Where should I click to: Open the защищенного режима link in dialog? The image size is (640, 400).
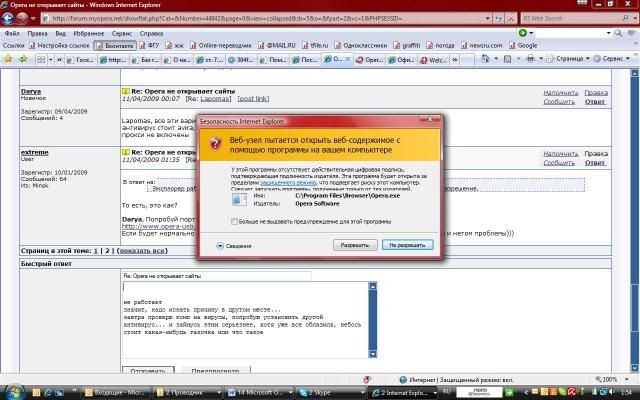click(x=288, y=182)
